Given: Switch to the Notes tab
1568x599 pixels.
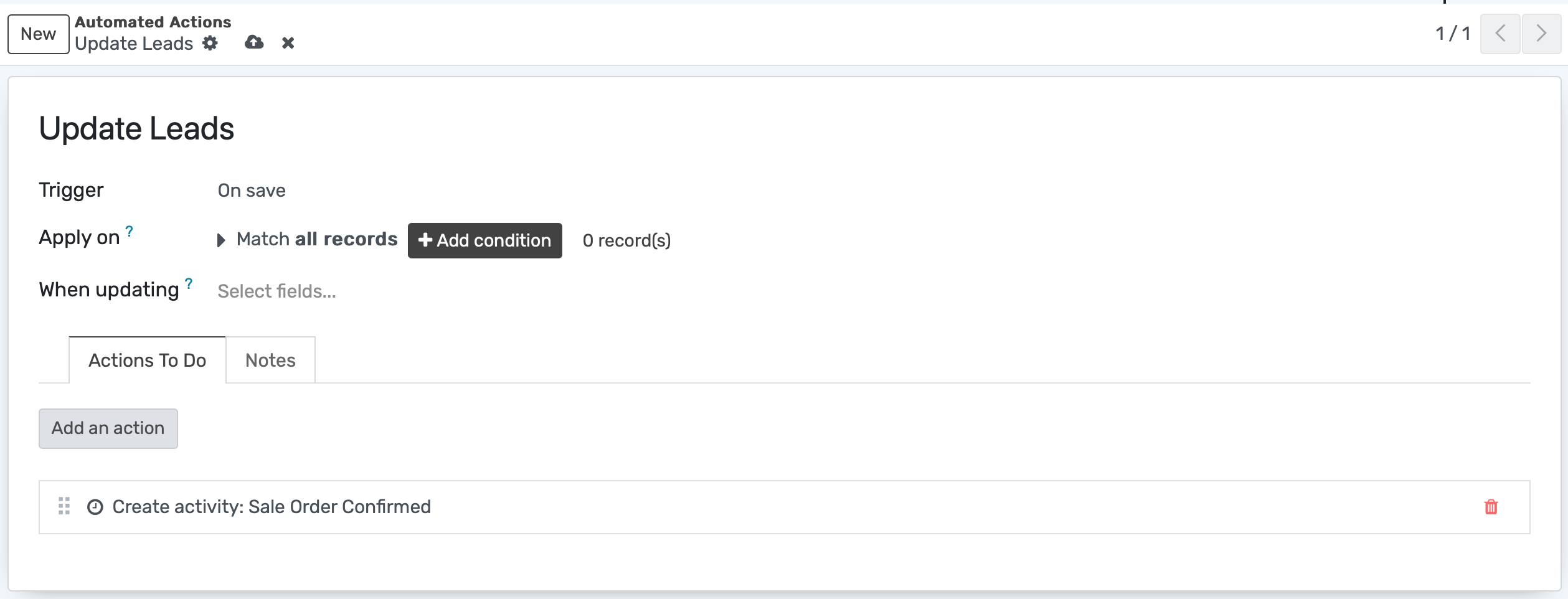Looking at the screenshot, I should point(270,361).
